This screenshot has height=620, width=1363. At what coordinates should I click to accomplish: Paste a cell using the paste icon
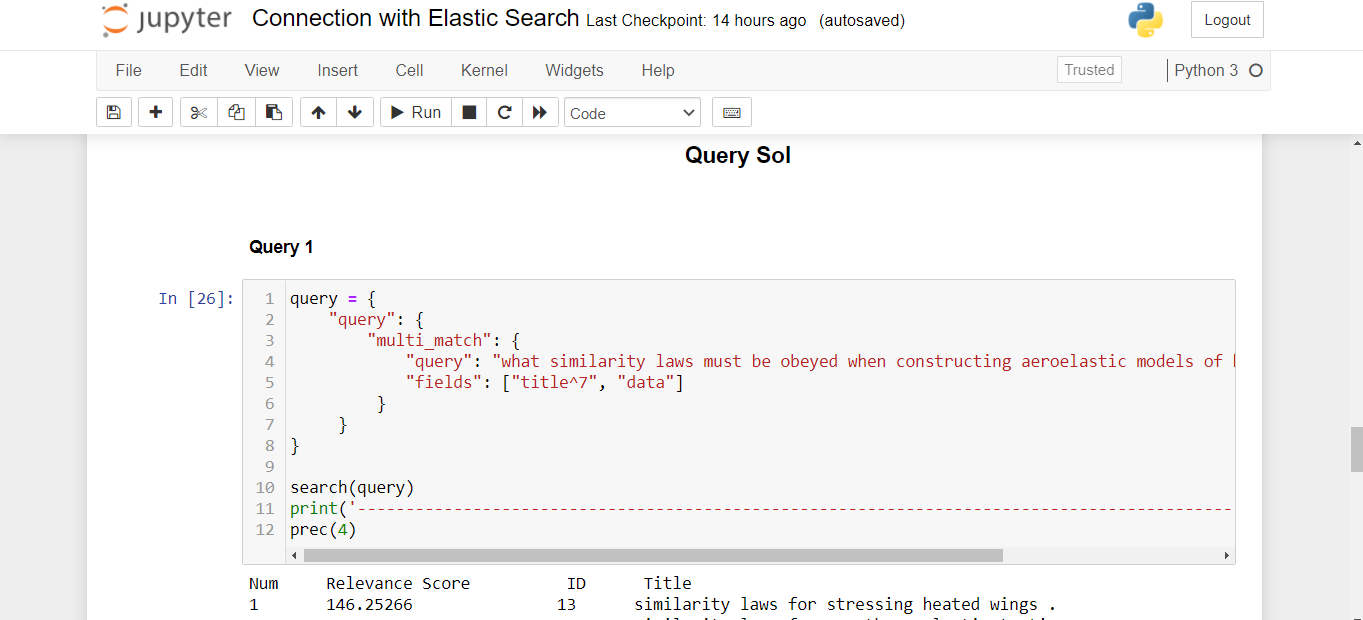point(274,112)
